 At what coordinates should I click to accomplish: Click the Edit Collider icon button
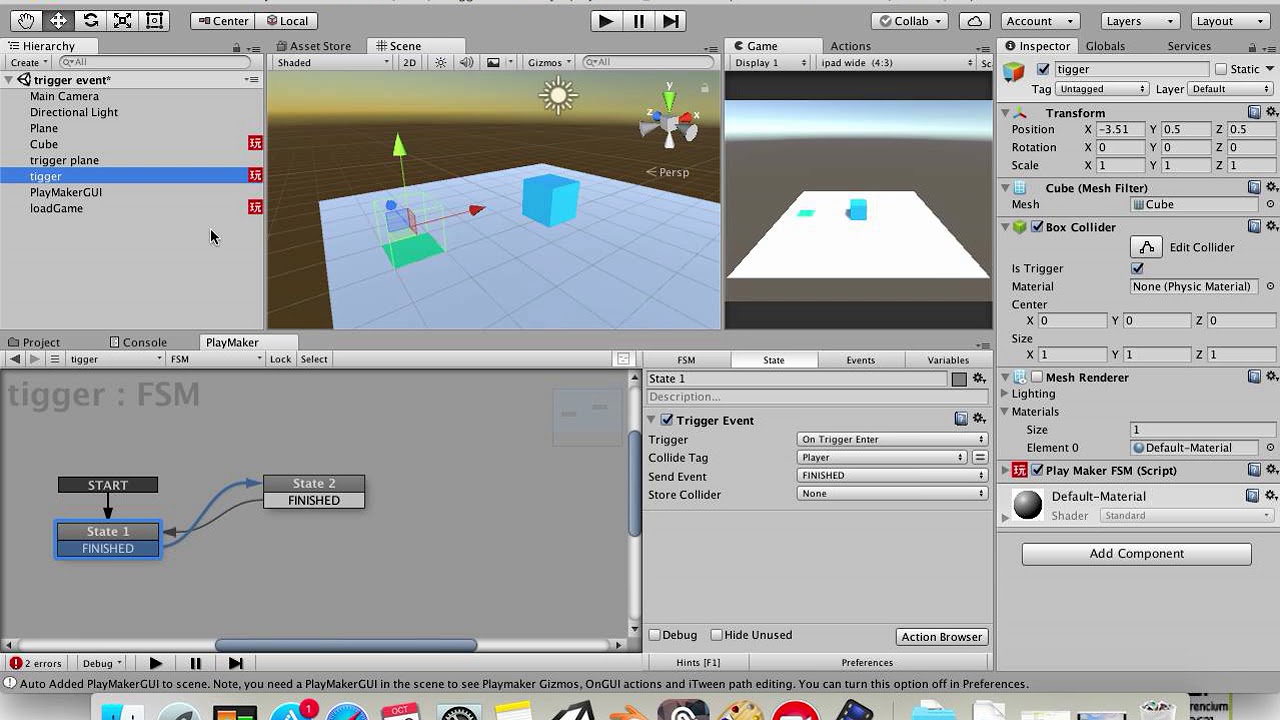click(1147, 247)
